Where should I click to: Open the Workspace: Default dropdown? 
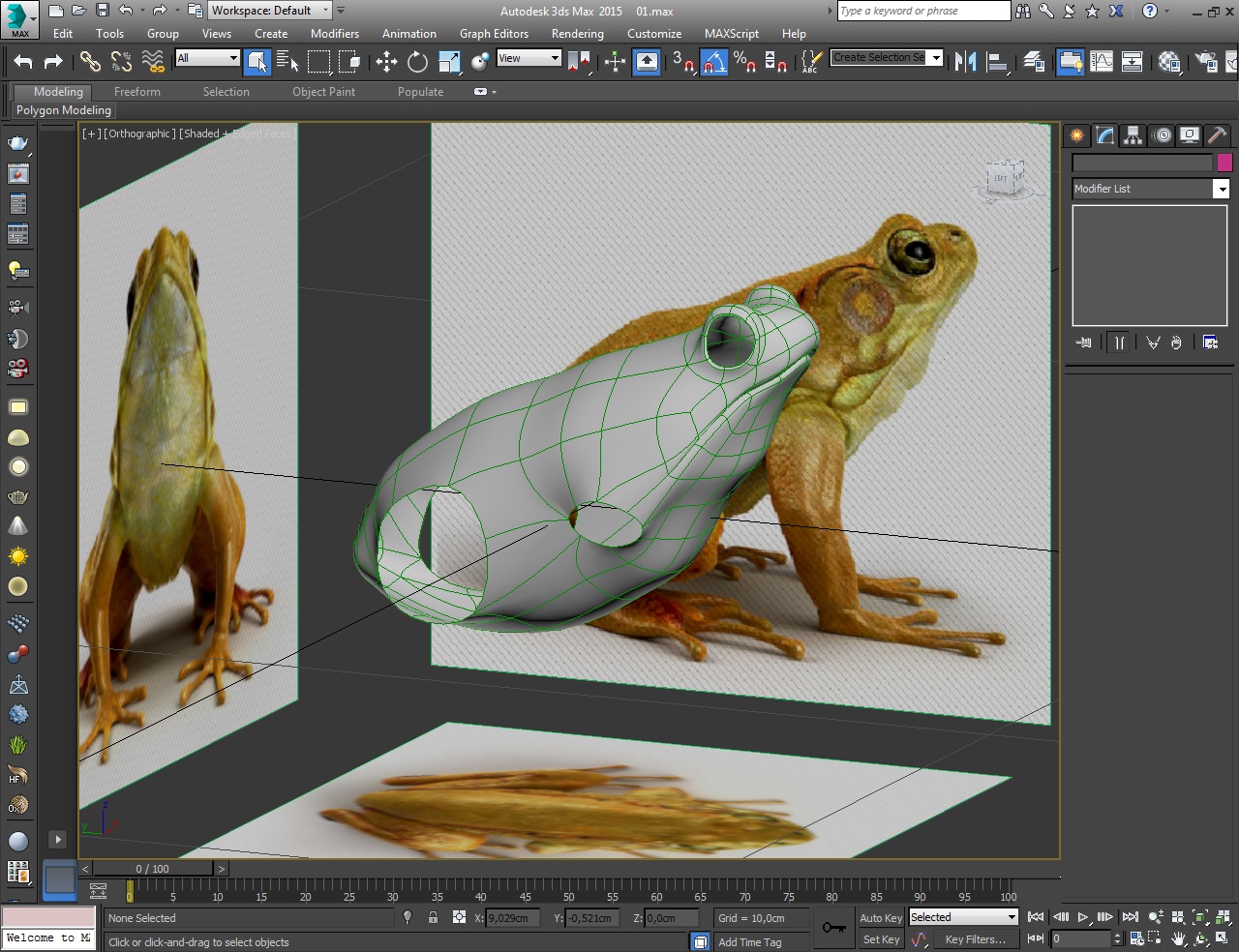(270, 11)
